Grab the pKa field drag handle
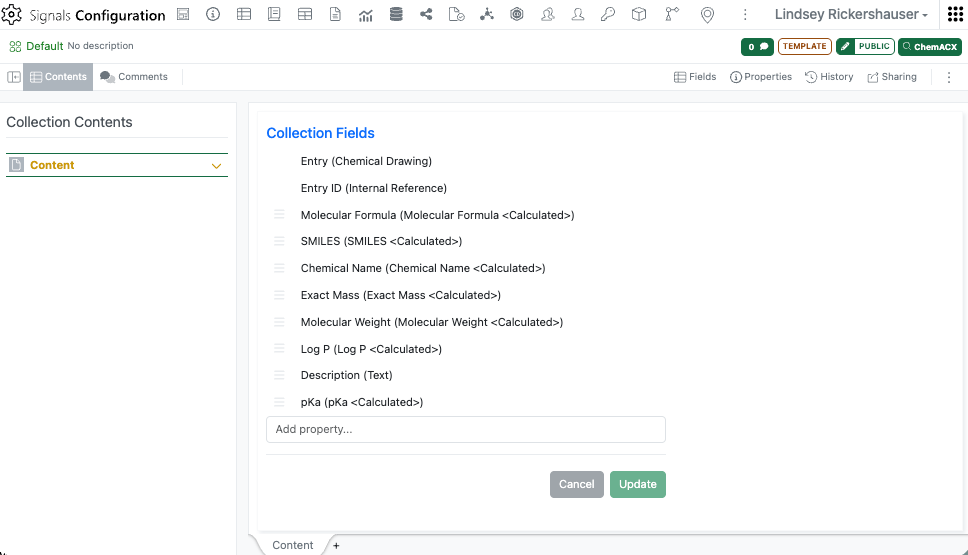 coord(279,403)
